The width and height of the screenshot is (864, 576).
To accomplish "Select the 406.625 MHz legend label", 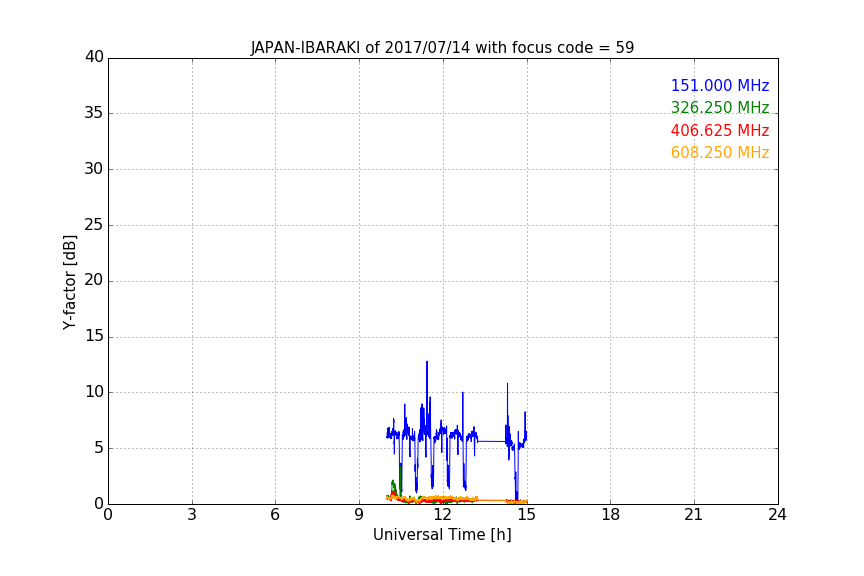I will click(x=720, y=131).
